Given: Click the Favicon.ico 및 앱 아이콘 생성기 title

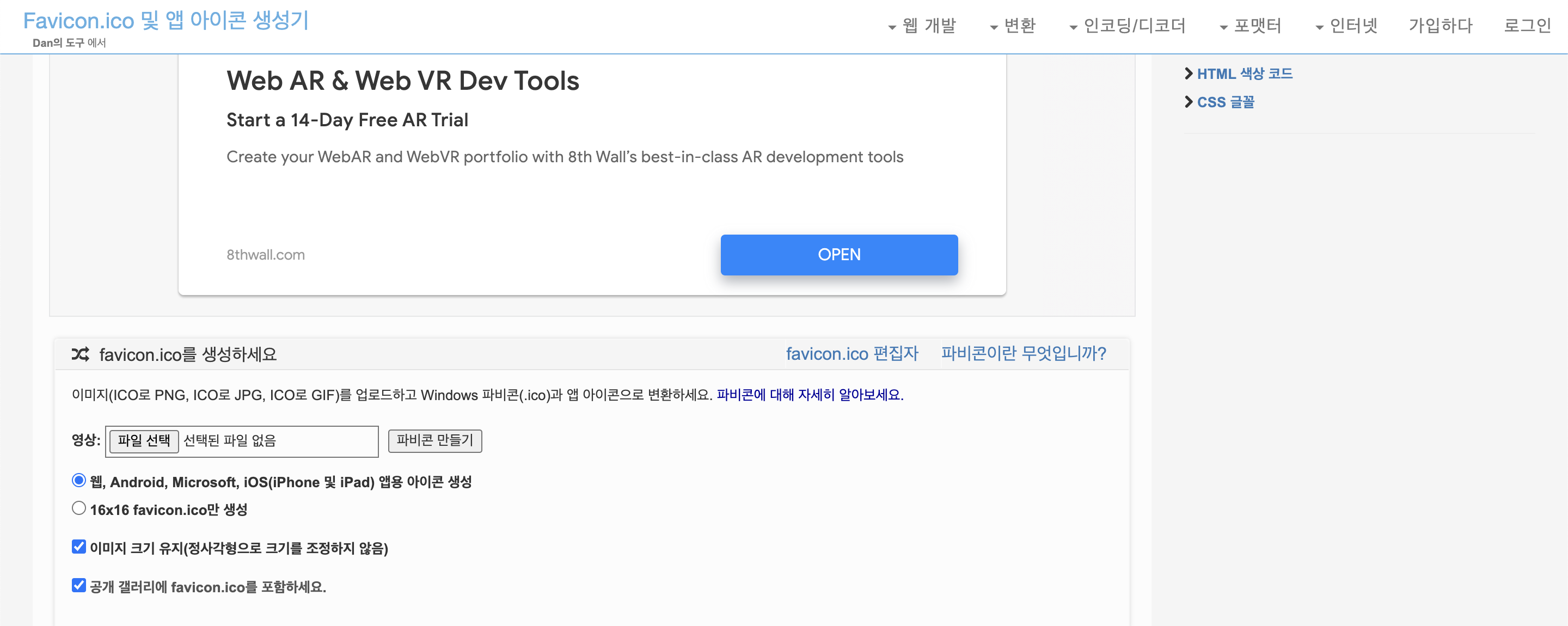Looking at the screenshot, I should click(x=166, y=21).
